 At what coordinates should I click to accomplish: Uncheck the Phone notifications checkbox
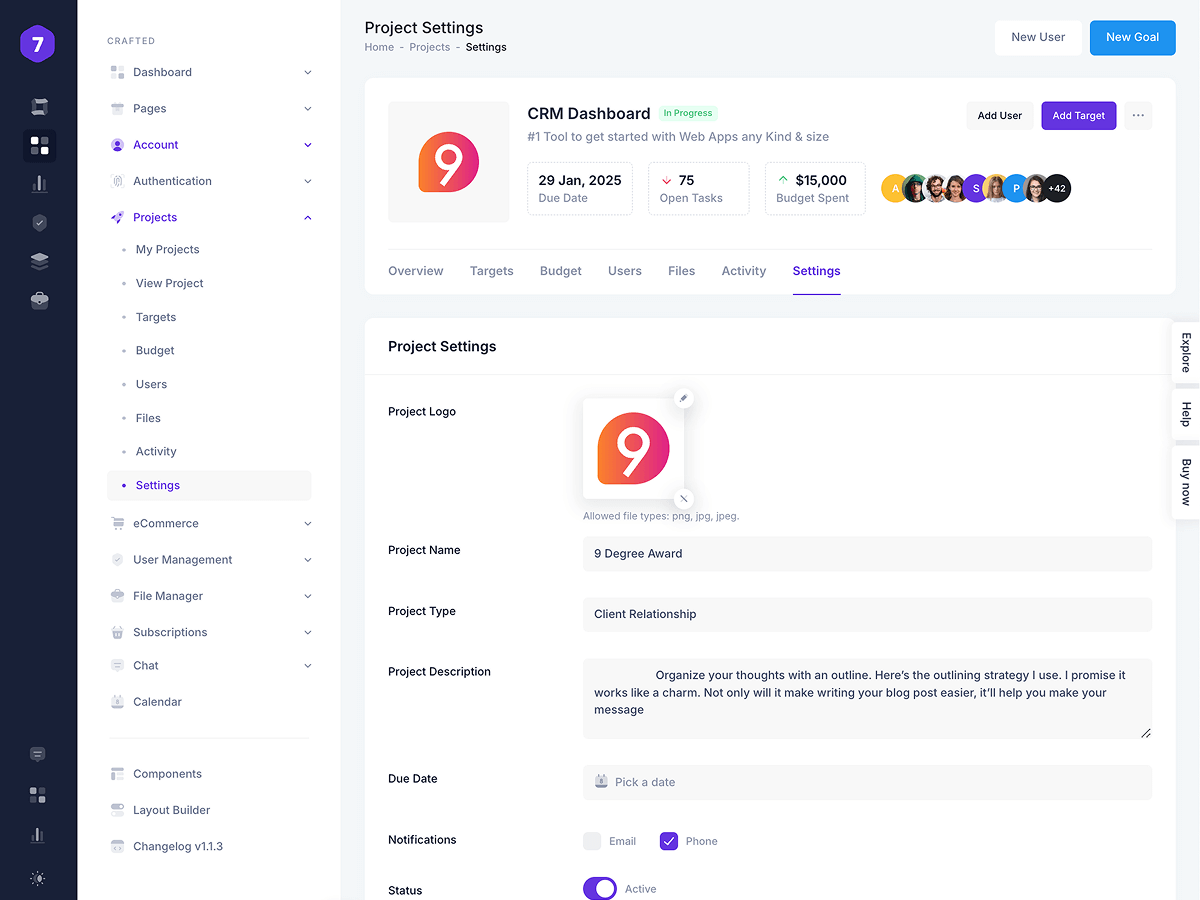click(669, 841)
